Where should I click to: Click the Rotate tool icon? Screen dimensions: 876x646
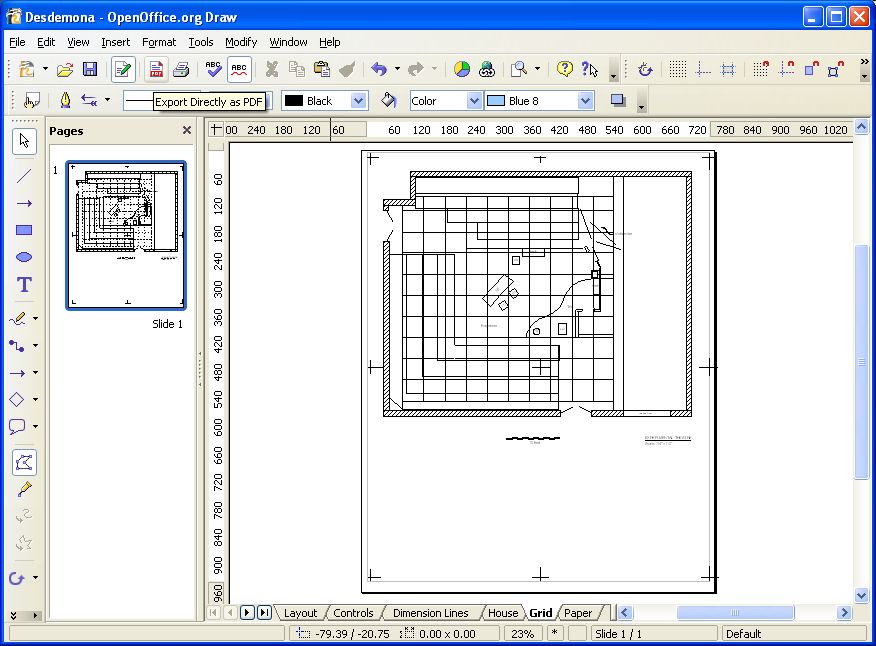point(645,68)
